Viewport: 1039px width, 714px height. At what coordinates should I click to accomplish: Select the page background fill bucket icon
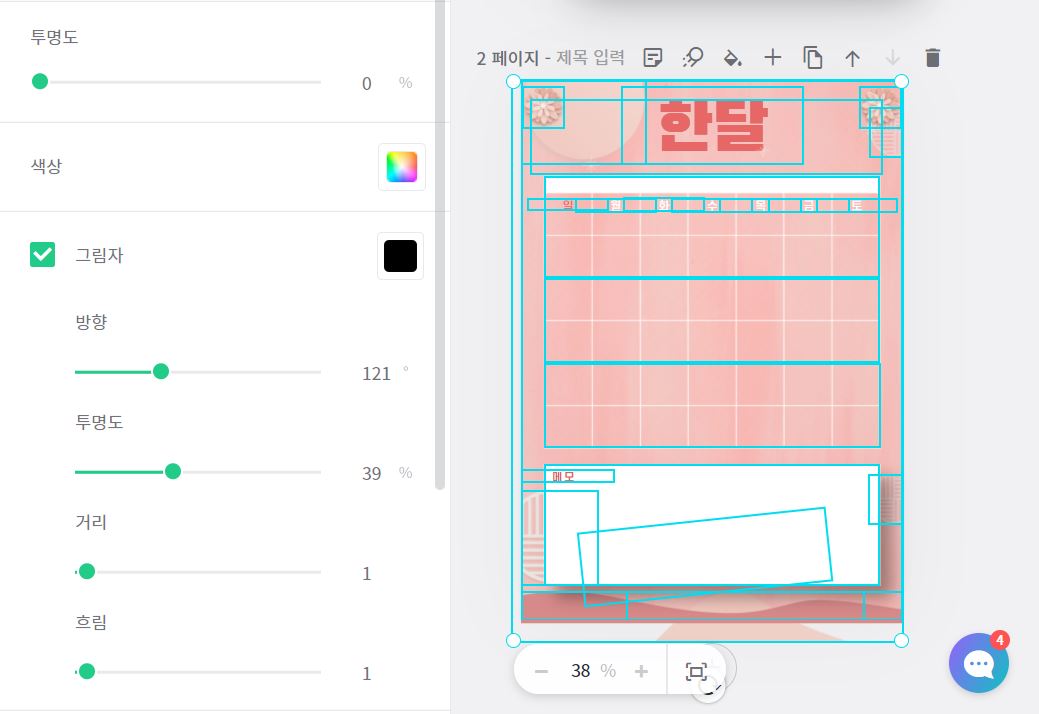coord(732,58)
